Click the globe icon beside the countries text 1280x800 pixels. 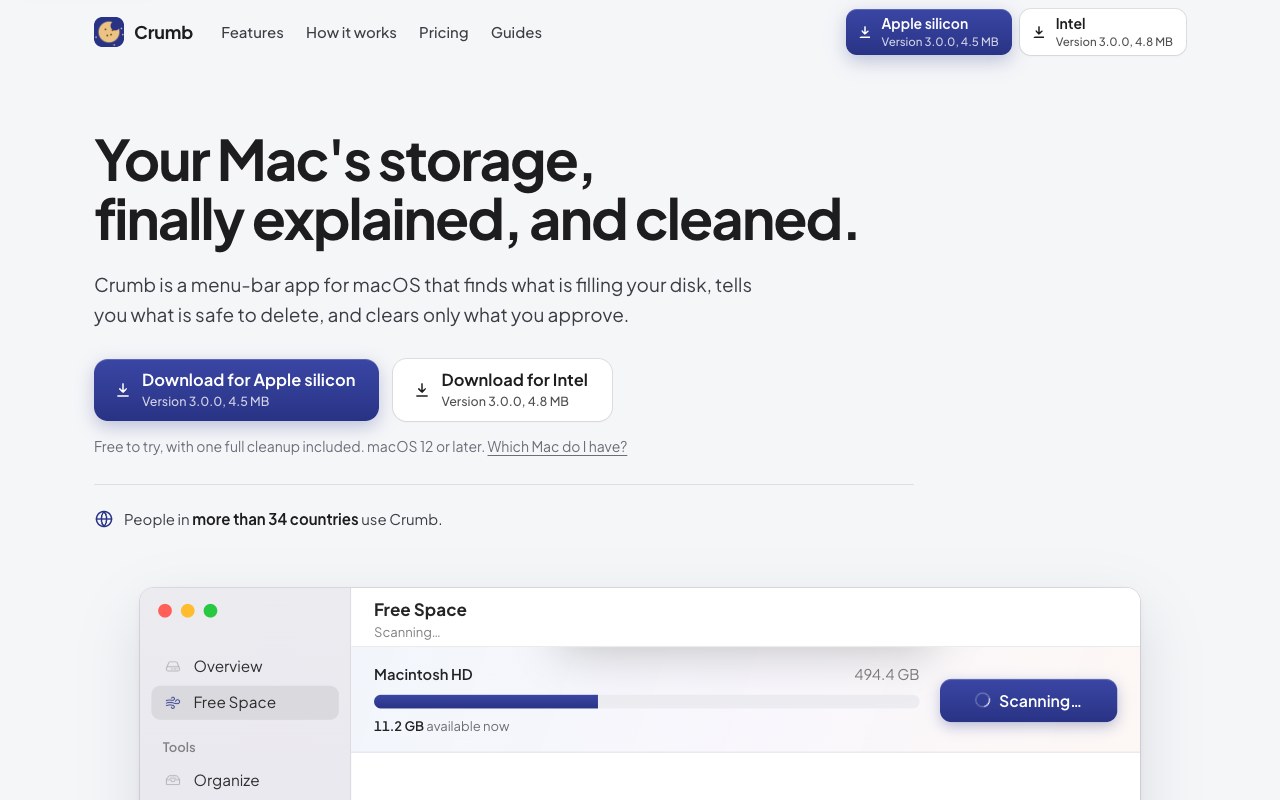tap(104, 519)
